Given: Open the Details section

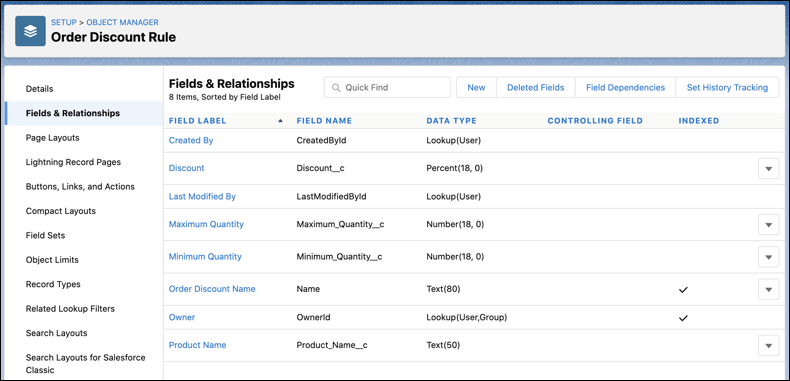Looking at the screenshot, I should coord(39,89).
